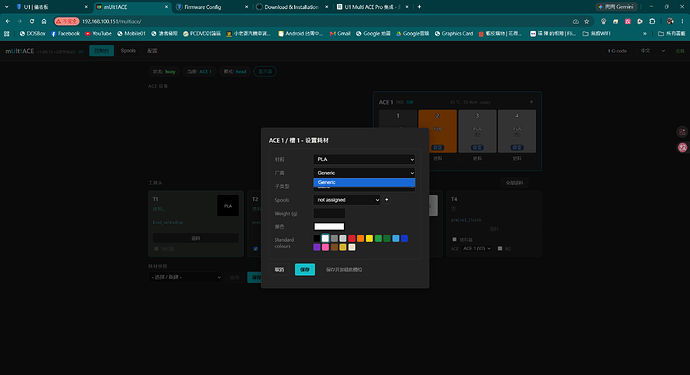Click the wide button in the T1 card

click(x=196, y=238)
